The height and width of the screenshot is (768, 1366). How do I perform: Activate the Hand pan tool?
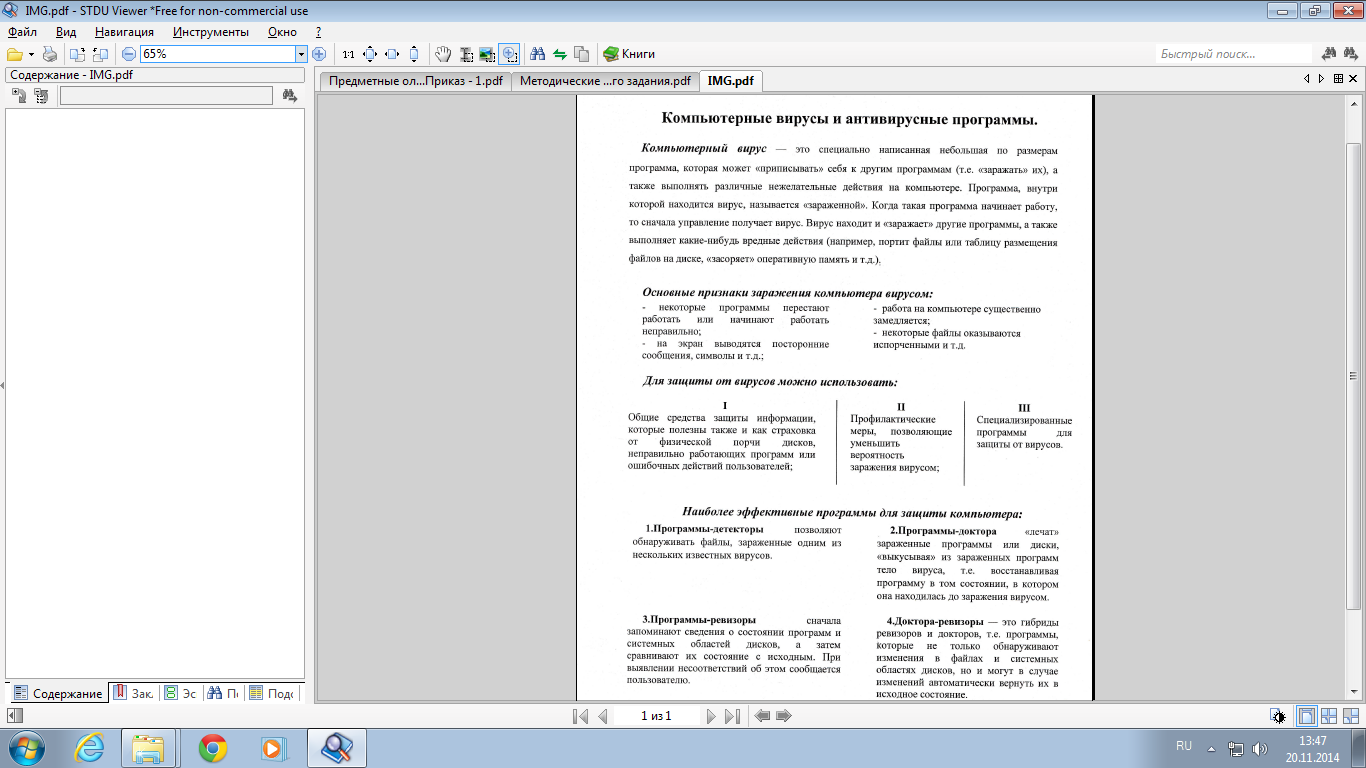444,54
